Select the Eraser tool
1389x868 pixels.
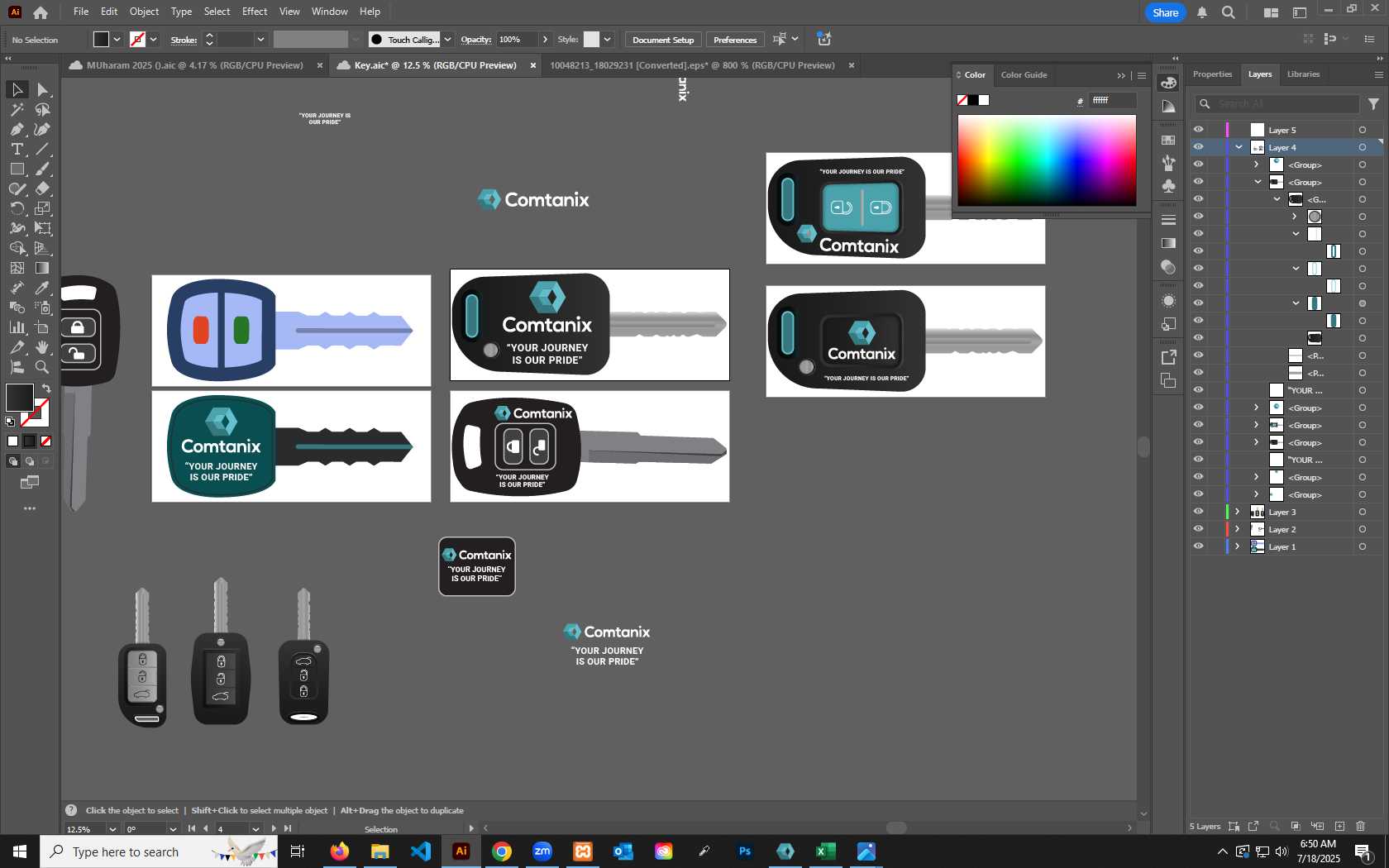(x=43, y=188)
